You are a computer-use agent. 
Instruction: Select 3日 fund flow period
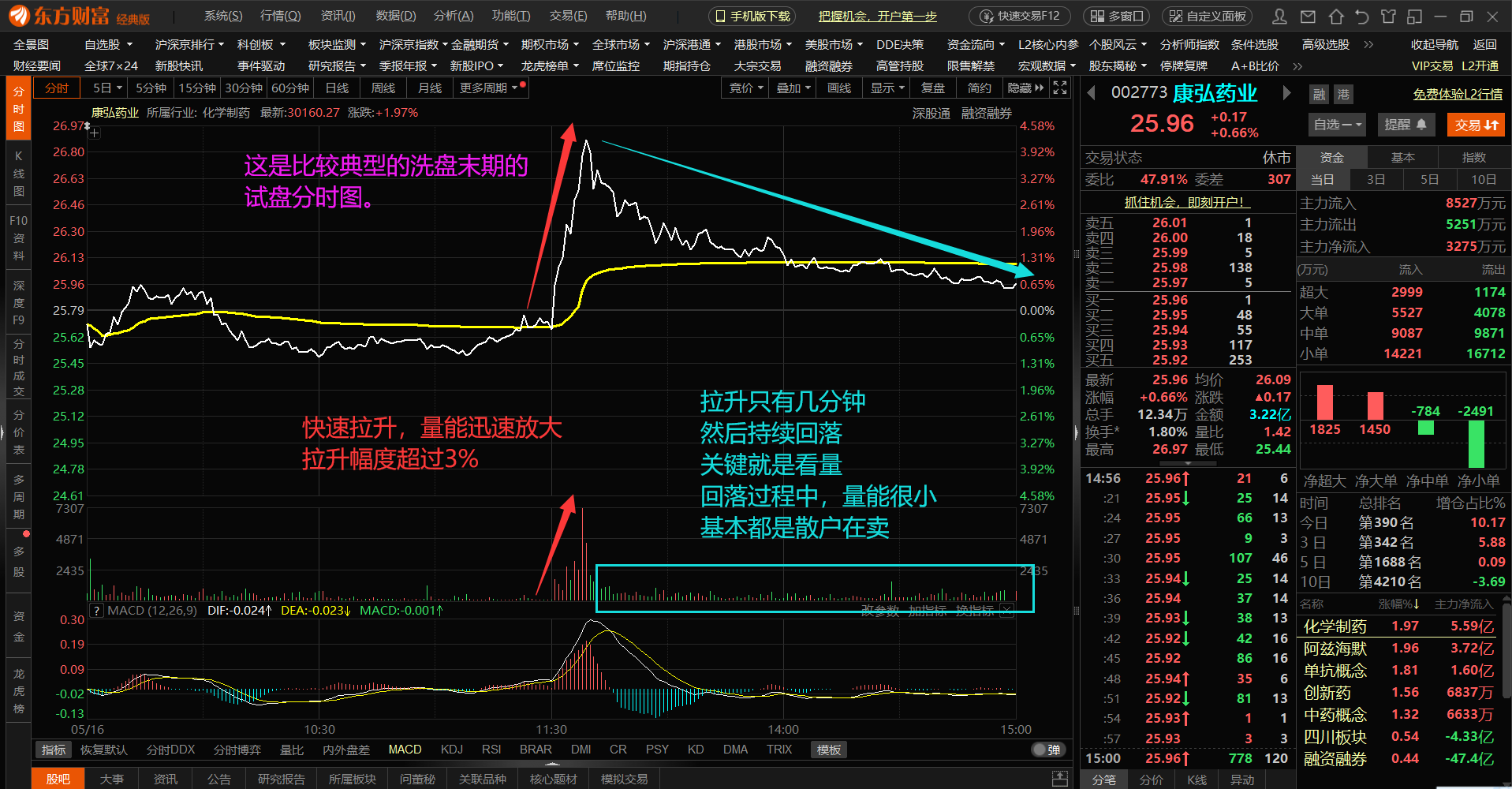(x=1376, y=180)
